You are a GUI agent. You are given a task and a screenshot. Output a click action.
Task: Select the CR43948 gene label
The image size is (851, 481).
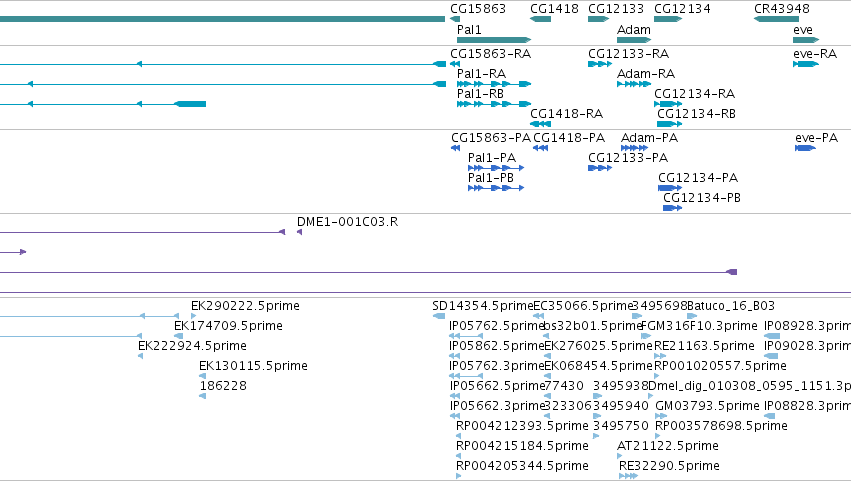pos(782,9)
